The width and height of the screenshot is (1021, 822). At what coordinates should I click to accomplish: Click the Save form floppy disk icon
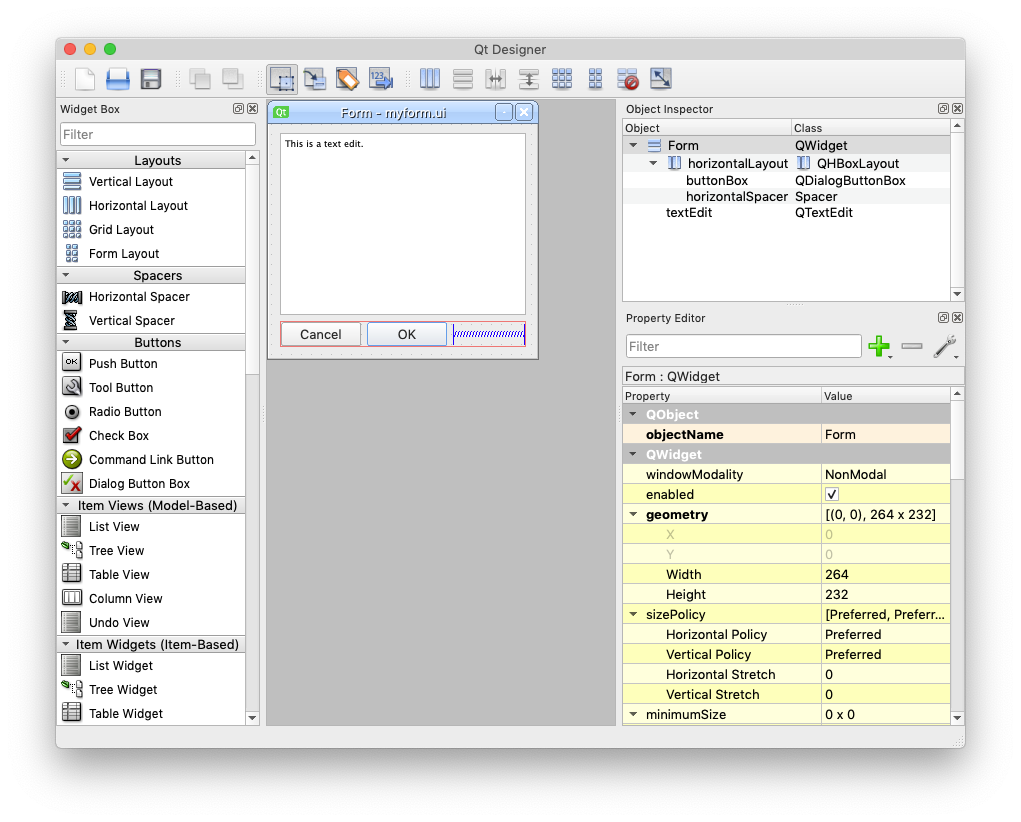[151, 79]
